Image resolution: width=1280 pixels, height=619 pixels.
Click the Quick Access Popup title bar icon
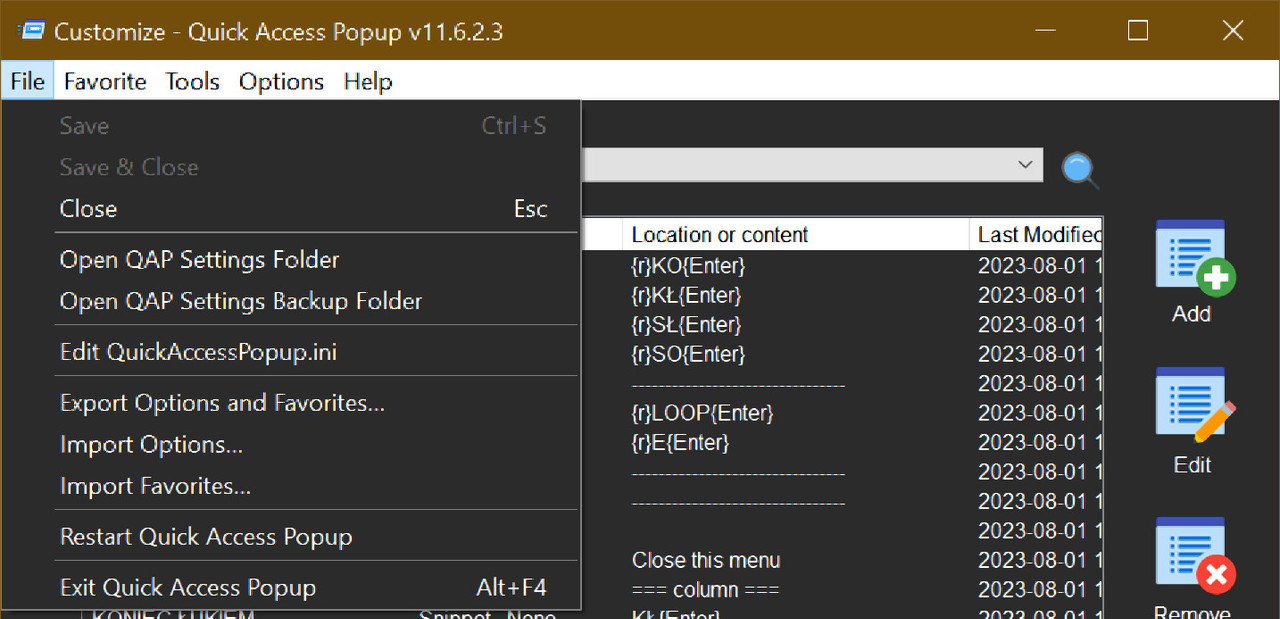click(30, 31)
